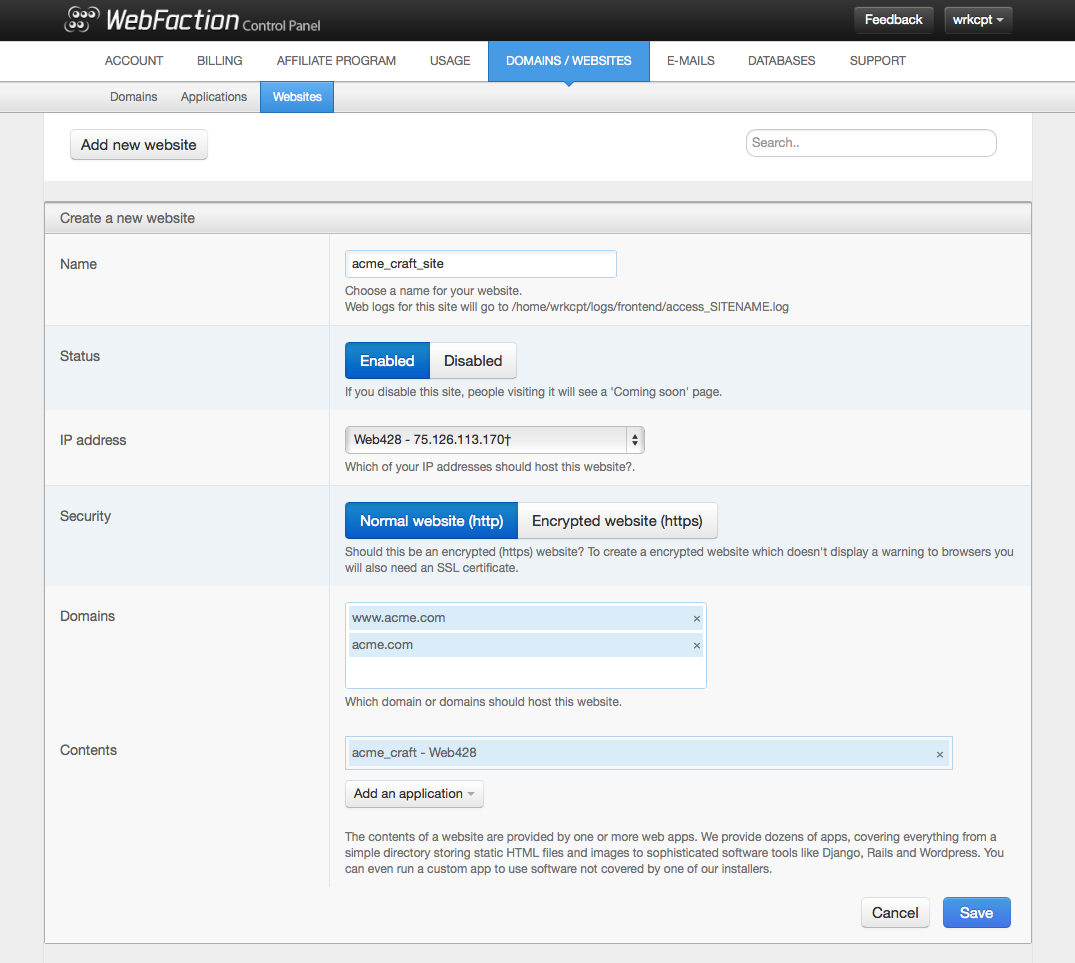This screenshot has height=963, width=1075.
Task: Click the website Name input field
Action: tap(481, 264)
